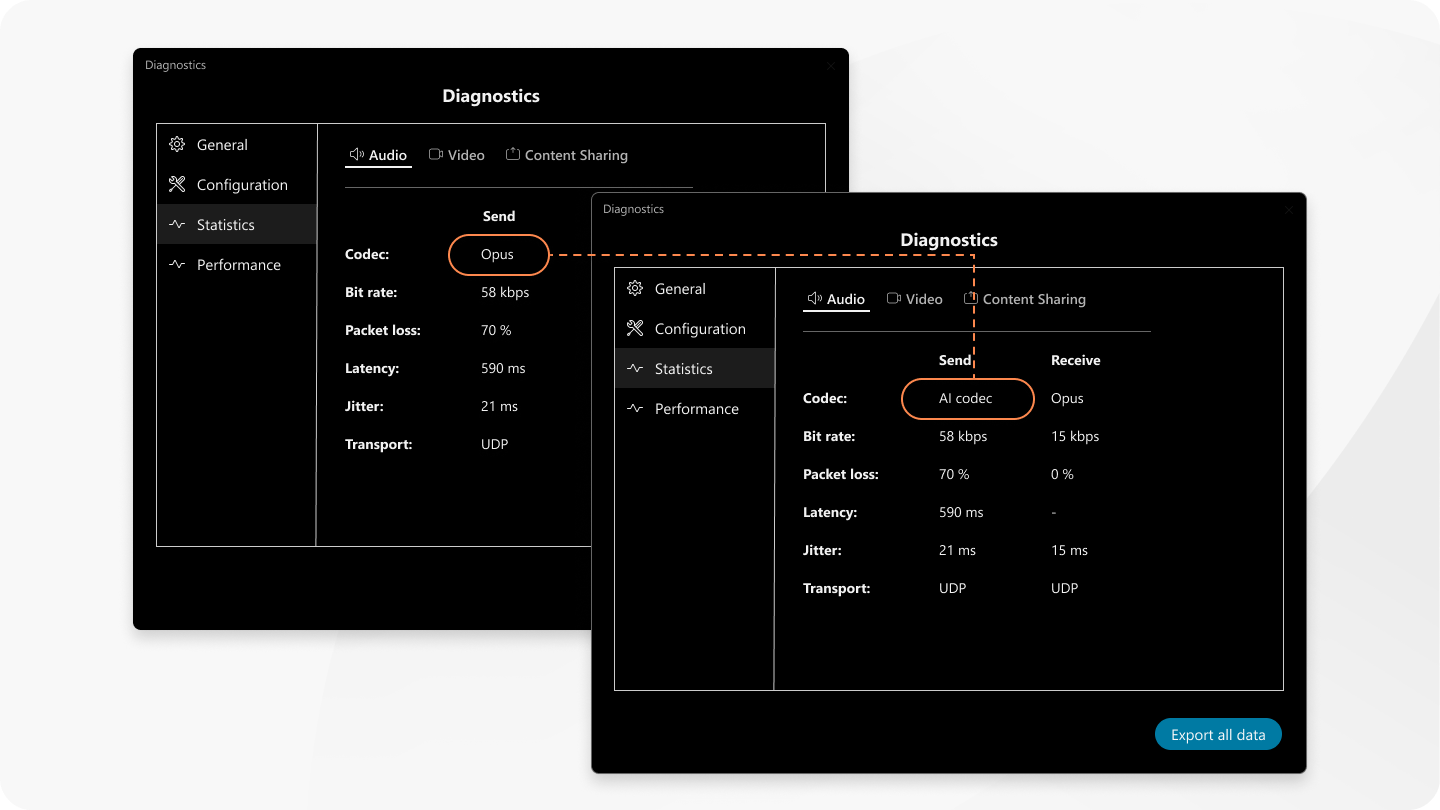
Task: Click 590 ms latency in front window
Action: [x=961, y=512]
